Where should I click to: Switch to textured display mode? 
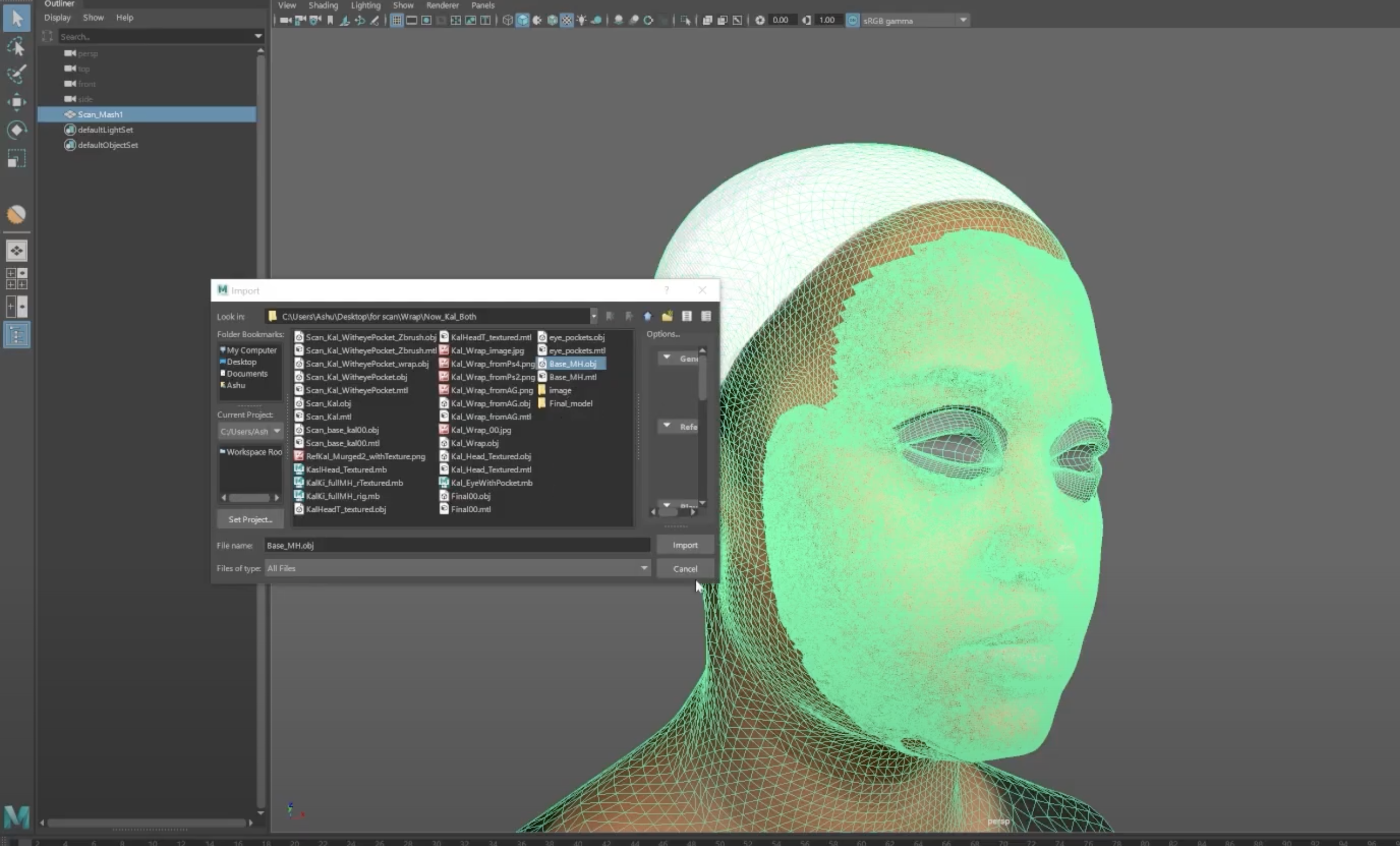tap(566, 20)
